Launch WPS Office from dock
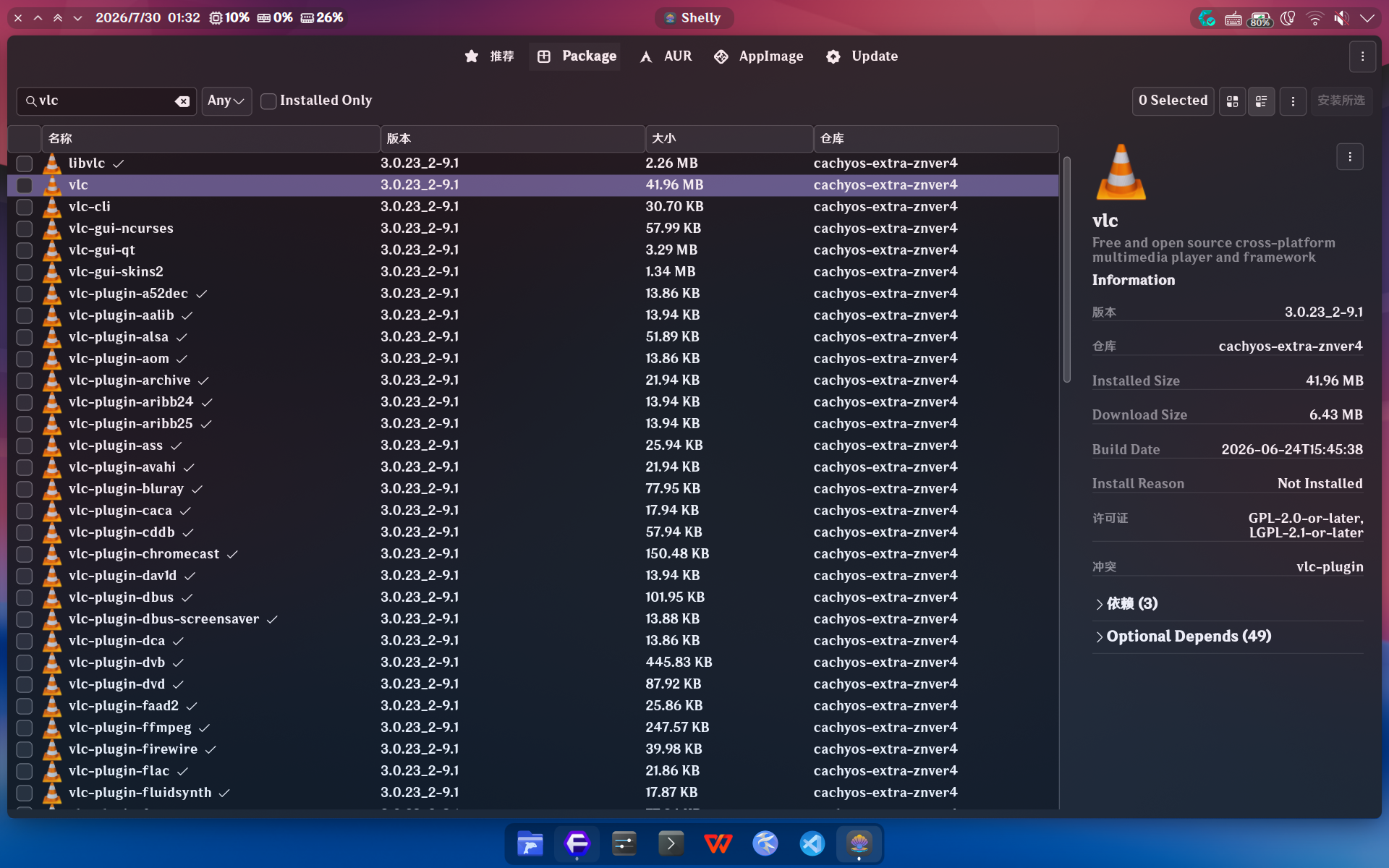The height and width of the screenshot is (868, 1389). pos(718,843)
